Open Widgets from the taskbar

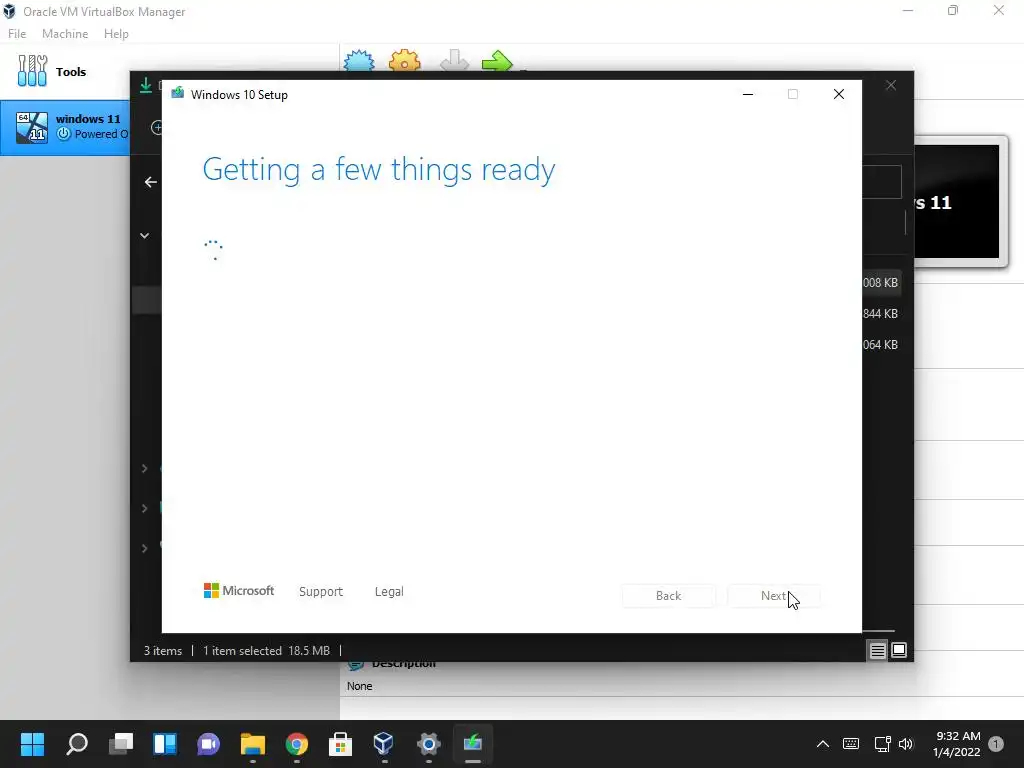tap(165, 743)
